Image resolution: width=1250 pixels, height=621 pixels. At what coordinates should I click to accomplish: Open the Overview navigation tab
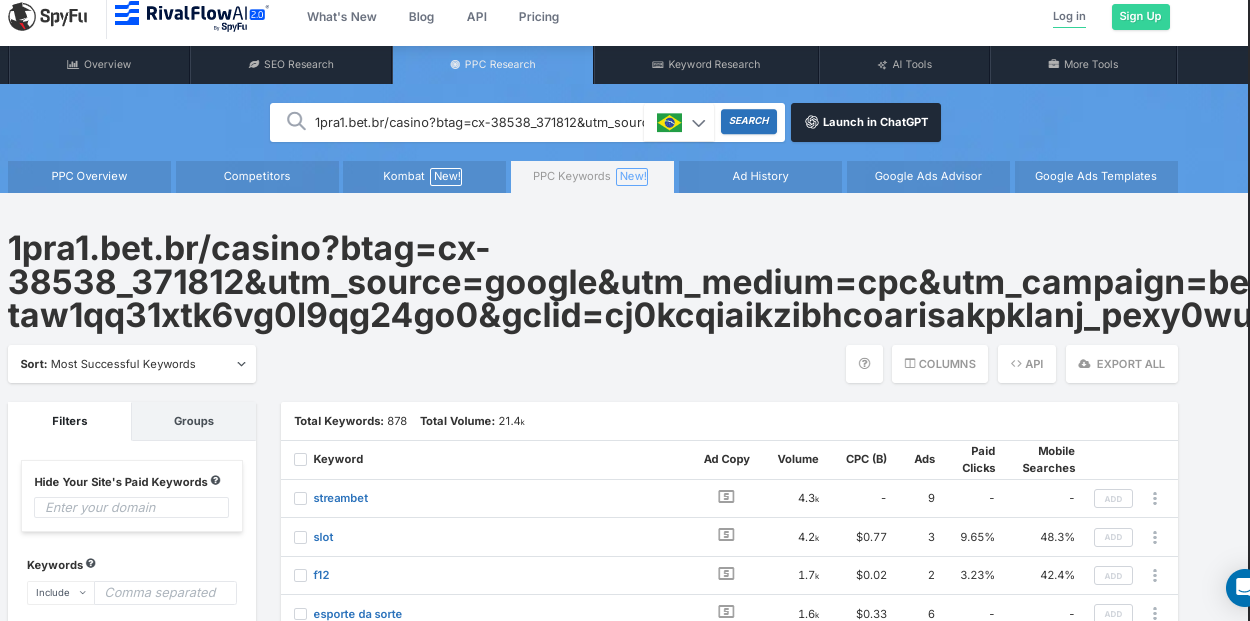click(x=99, y=64)
